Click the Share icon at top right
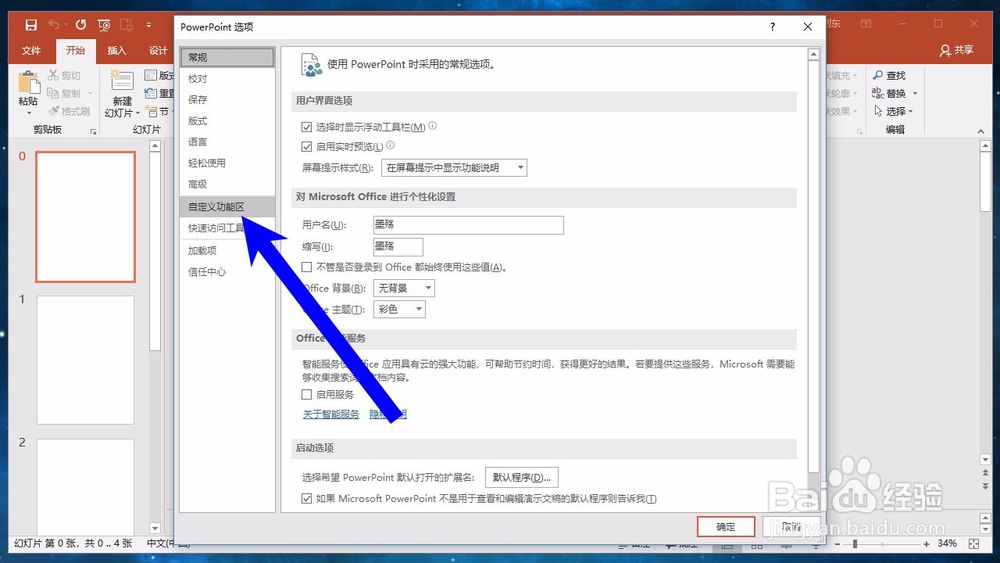Image resolution: width=1000 pixels, height=563 pixels. click(945, 50)
